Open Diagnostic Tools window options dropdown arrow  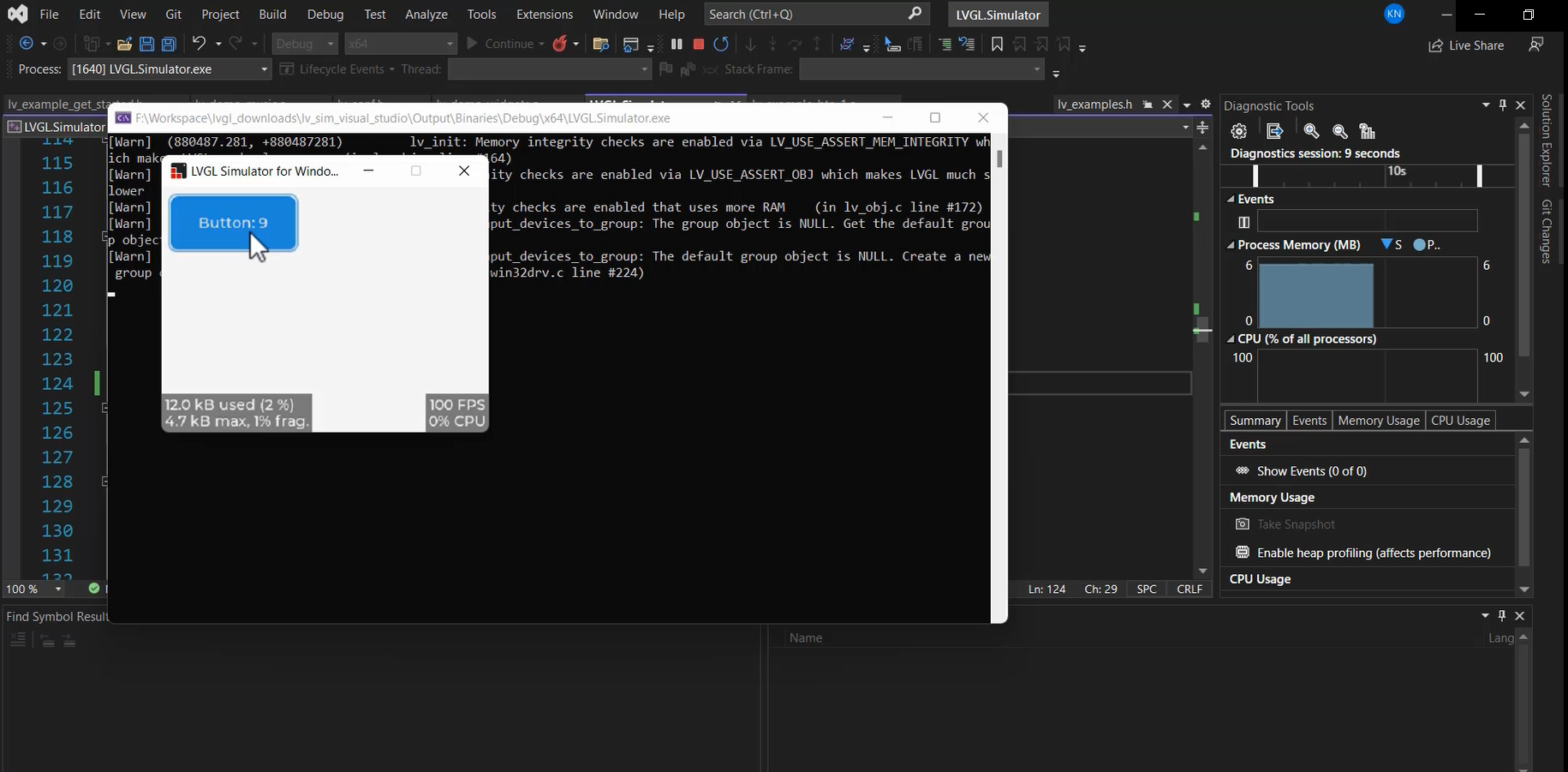pos(1486,105)
